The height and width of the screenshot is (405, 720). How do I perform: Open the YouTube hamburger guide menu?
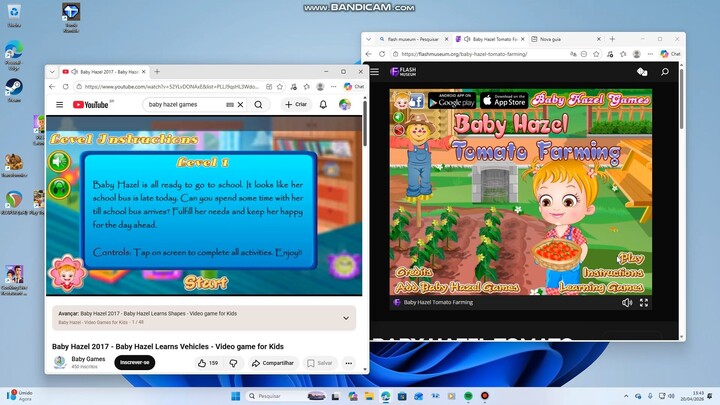(x=60, y=105)
